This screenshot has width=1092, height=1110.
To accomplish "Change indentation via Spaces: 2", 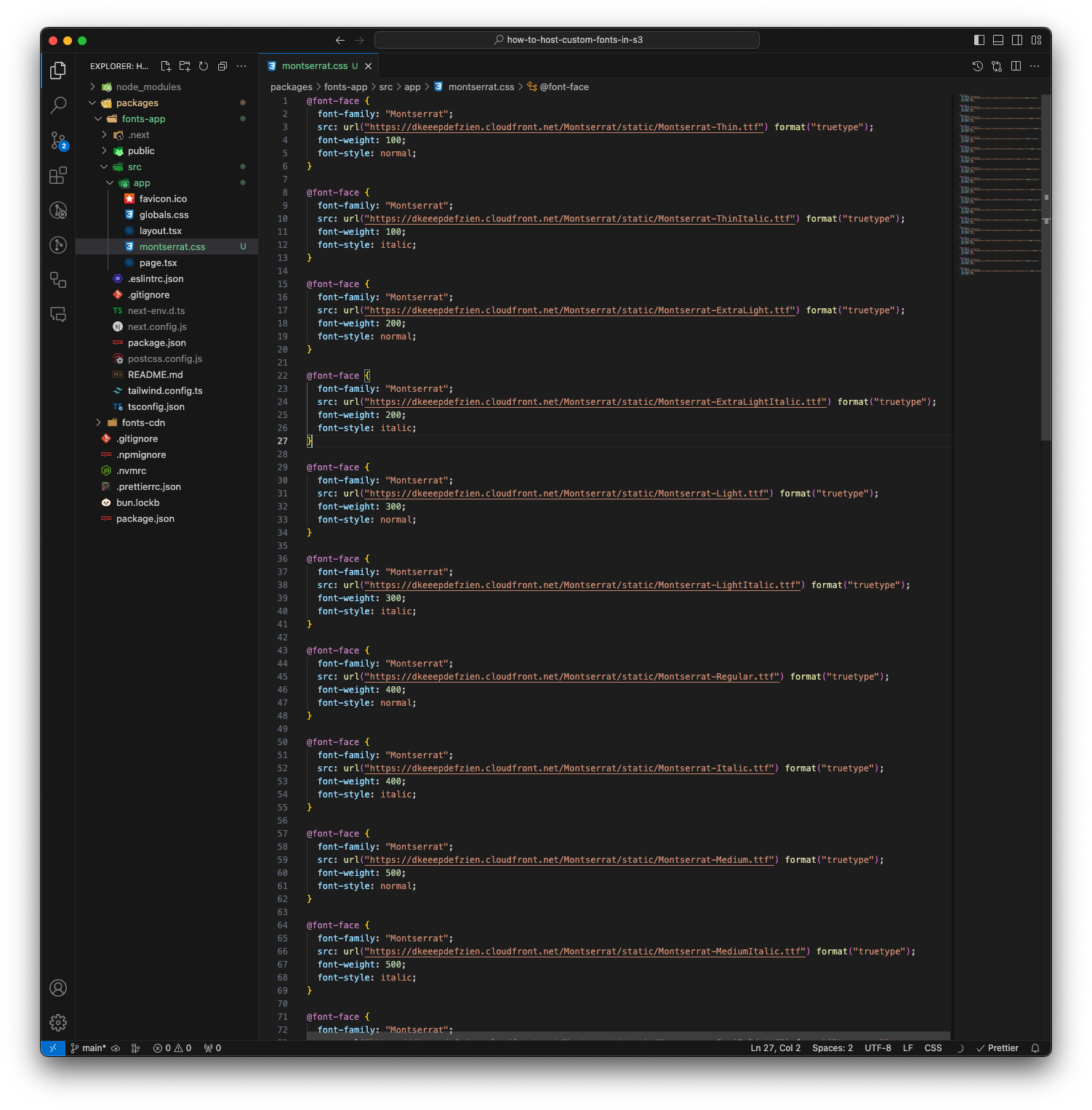I will click(x=832, y=1048).
